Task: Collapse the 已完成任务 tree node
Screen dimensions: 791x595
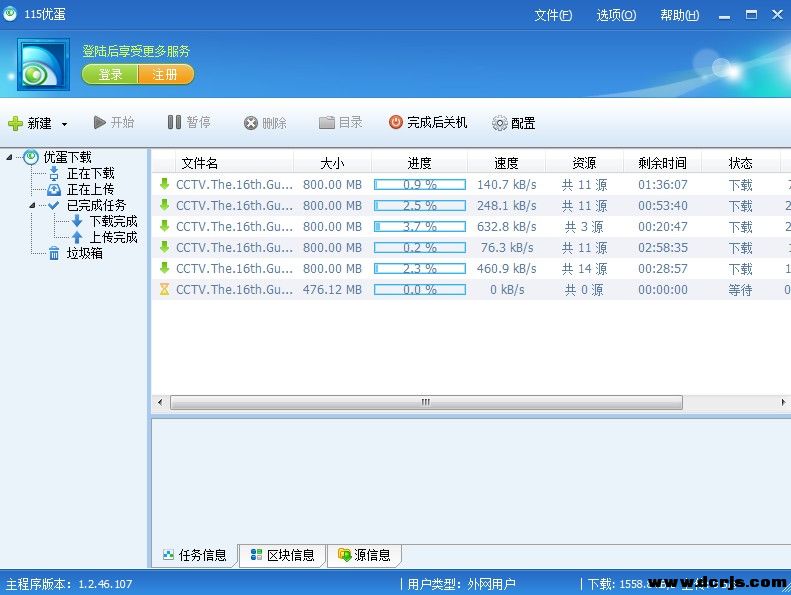Action: pos(31,205)
